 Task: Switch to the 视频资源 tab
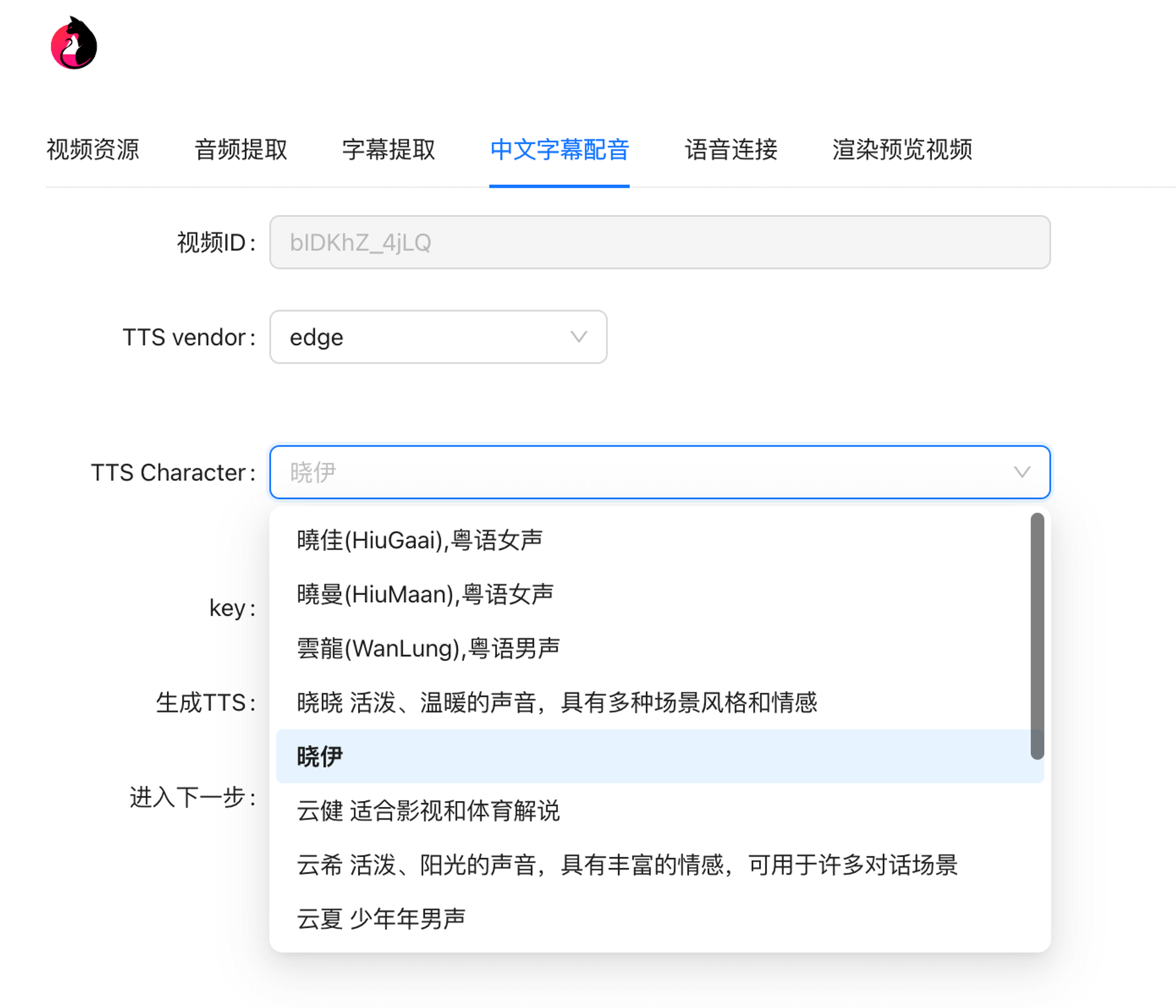93,149
